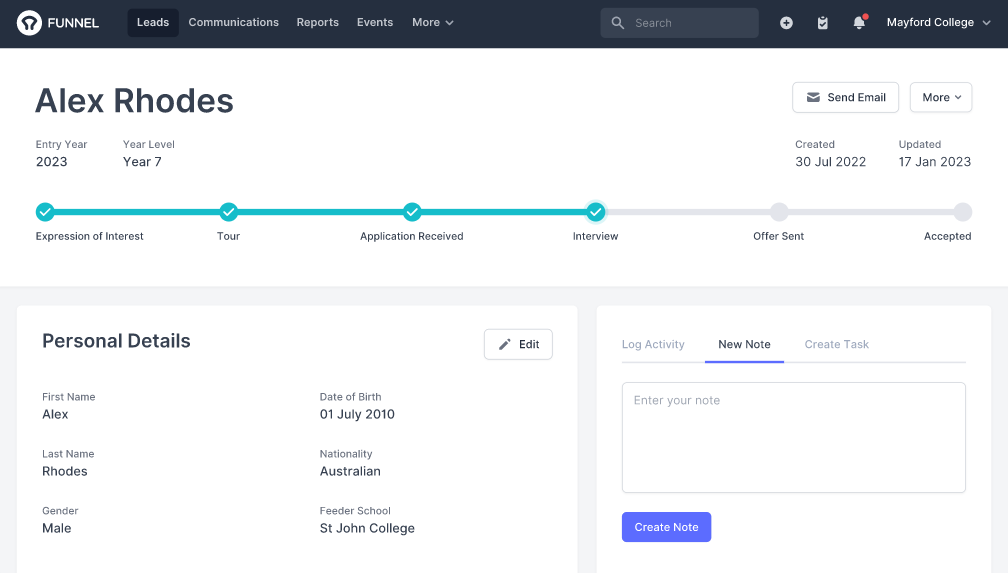Image resolution: width=1008 pixels, height=573 pixels.
Task: Click the Nationality value Australian
Action: coord(350,471)
